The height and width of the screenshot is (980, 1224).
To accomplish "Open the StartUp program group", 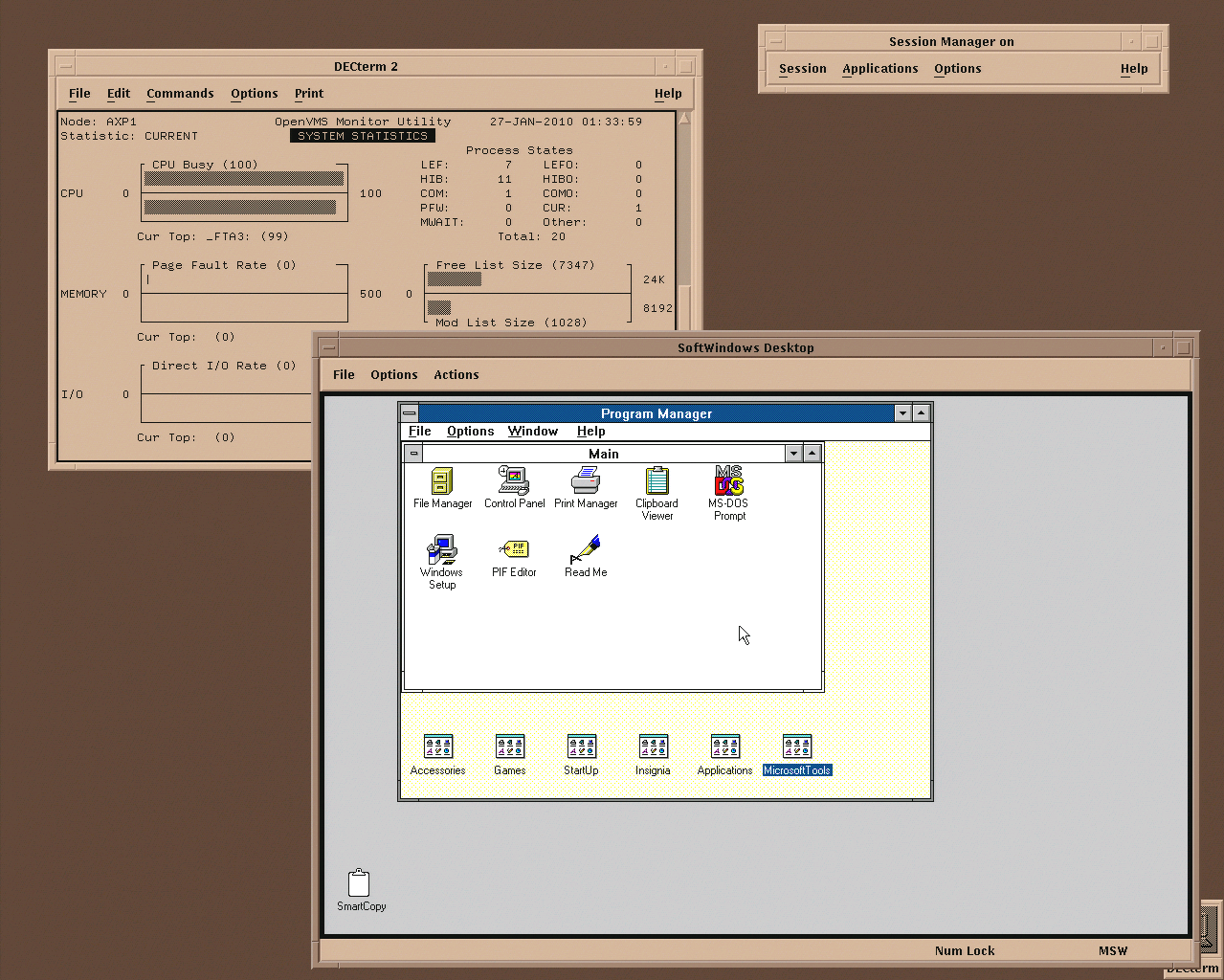I will click(x=581, y=746).
